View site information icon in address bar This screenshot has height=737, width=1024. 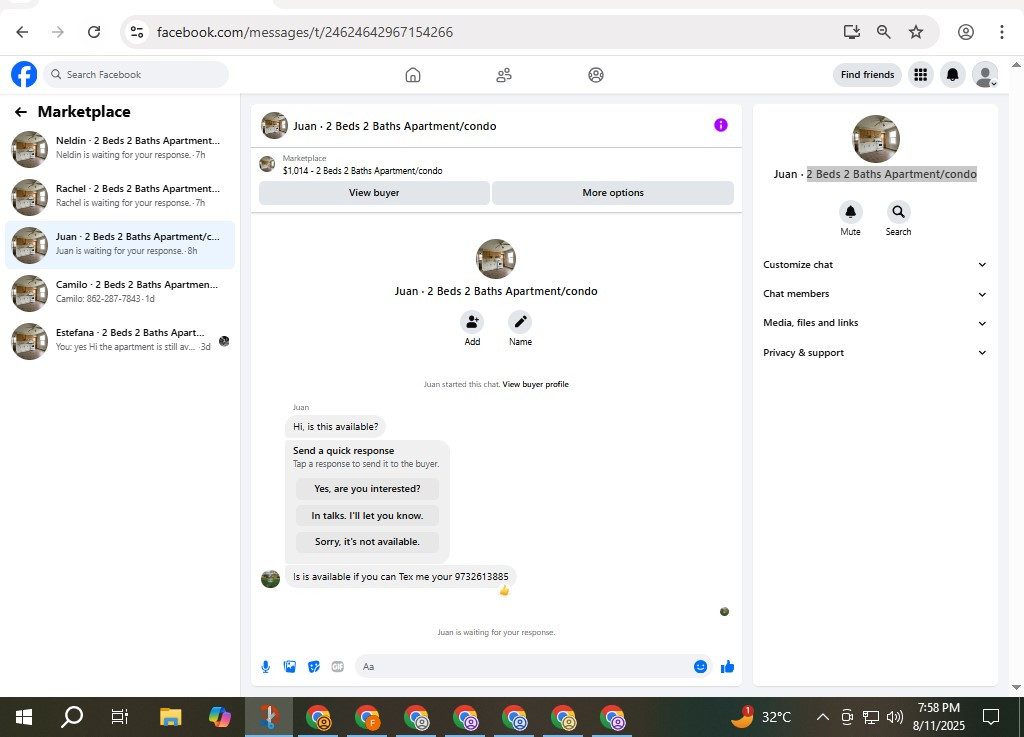coord(136,32)
